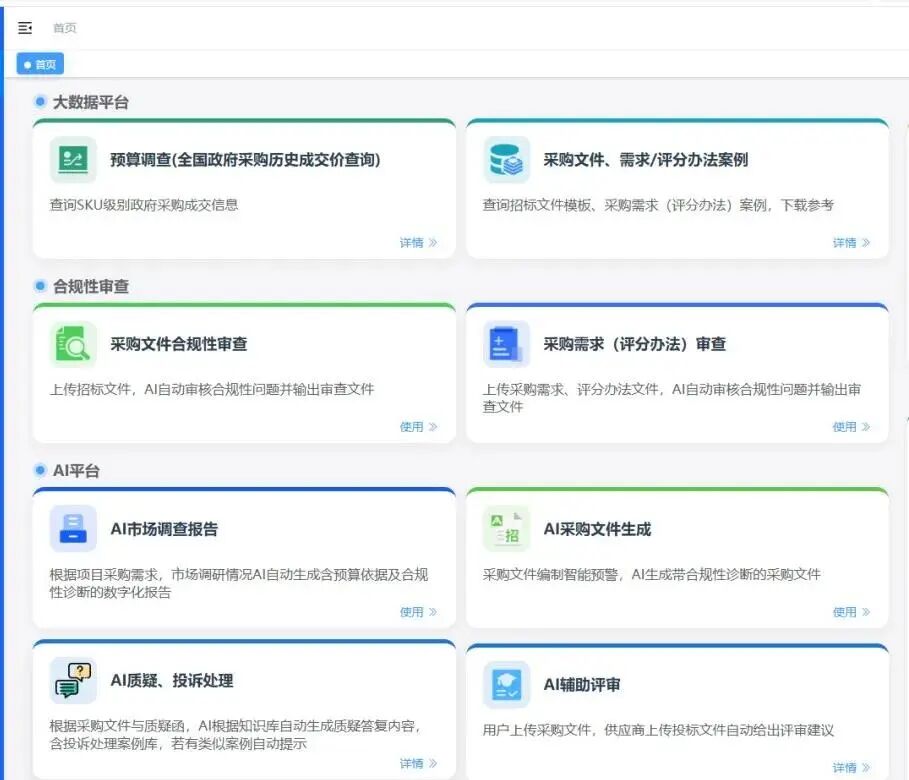Click the 预算调查 chart icon
This screenshot has width=909, height=780.
[x=71, y=160]
